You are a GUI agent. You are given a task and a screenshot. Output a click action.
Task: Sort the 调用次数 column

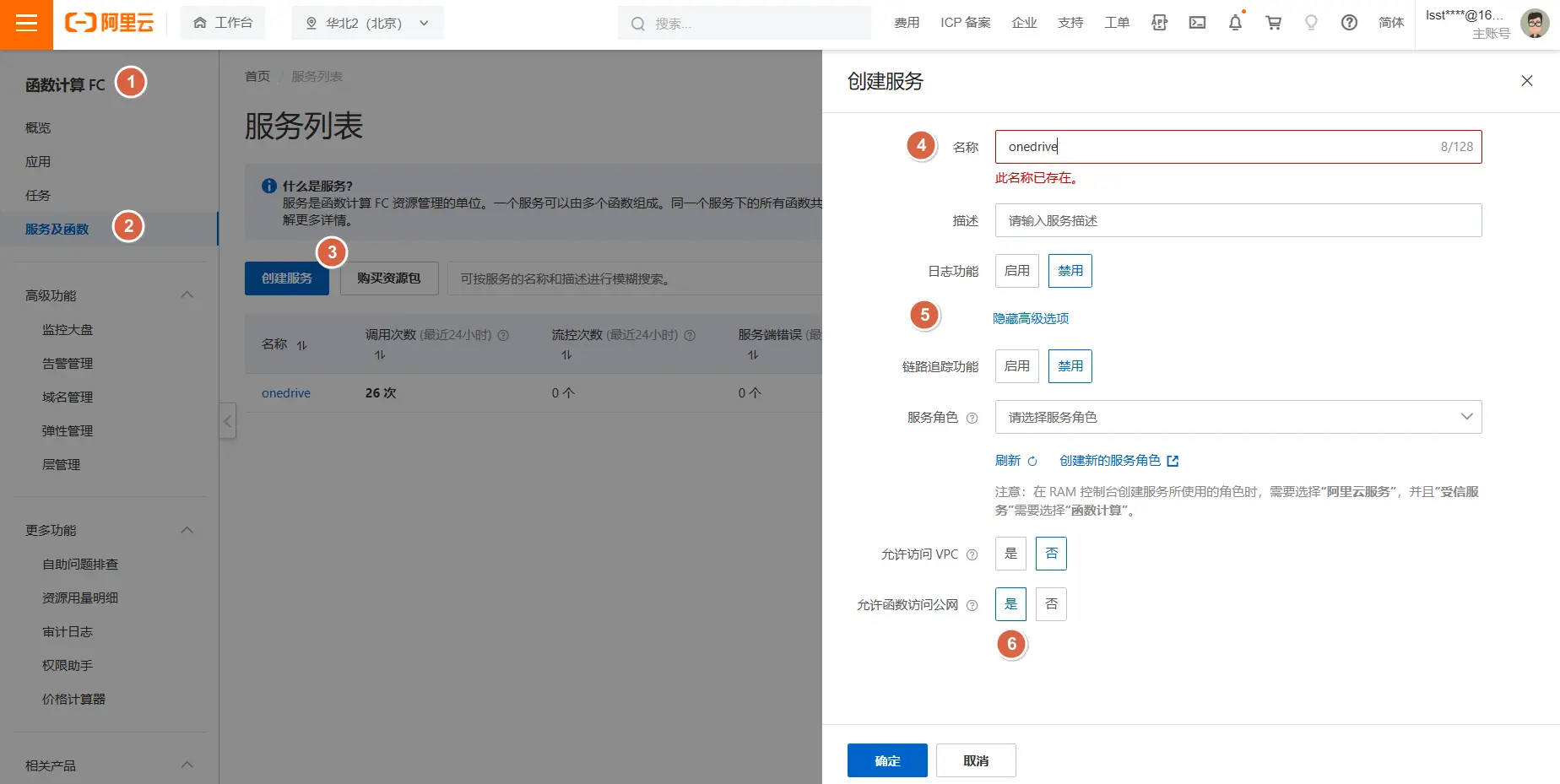(x=380, y=355)
